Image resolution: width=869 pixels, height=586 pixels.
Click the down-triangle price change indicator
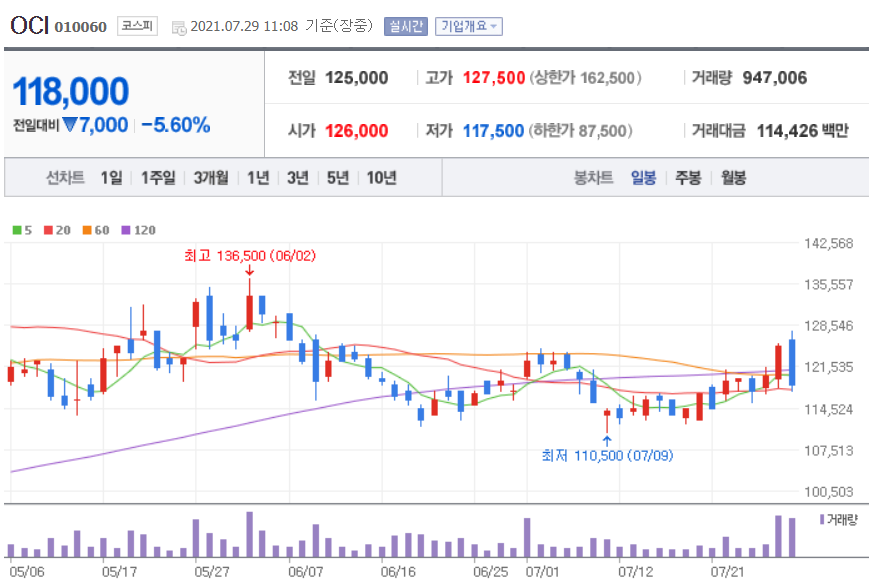click(69, 124)
